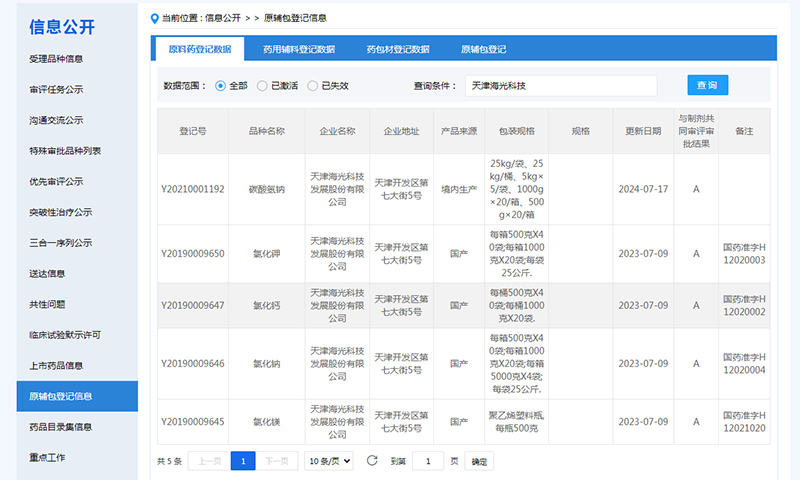Viewport: 800px width, 480px height.
Task: Click the location pin icon in breadcrumb
Action: point(154,18)
